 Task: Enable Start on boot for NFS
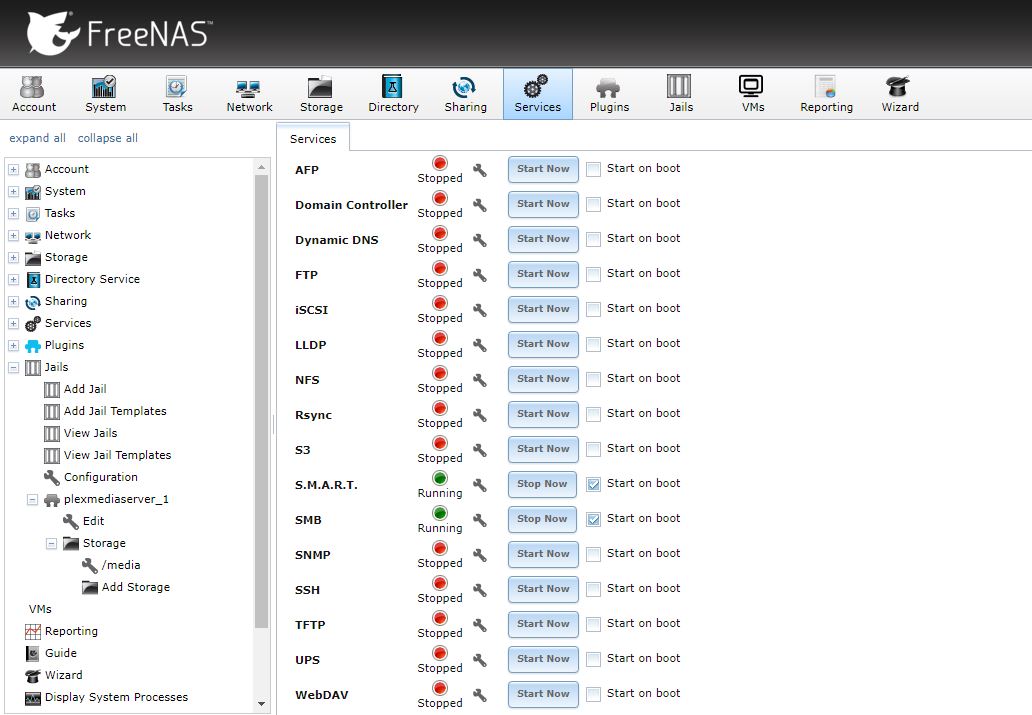click(593, 379)
